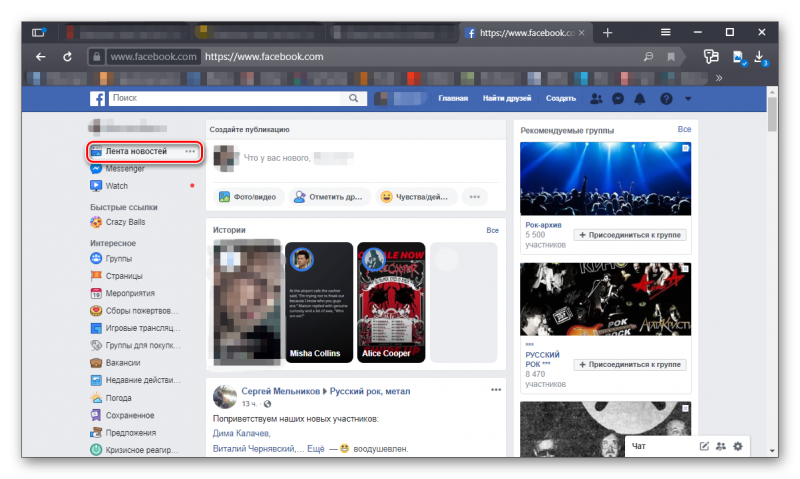Click Дима Калачев name link
800x479 pixels.
click(x=241, y=433)
